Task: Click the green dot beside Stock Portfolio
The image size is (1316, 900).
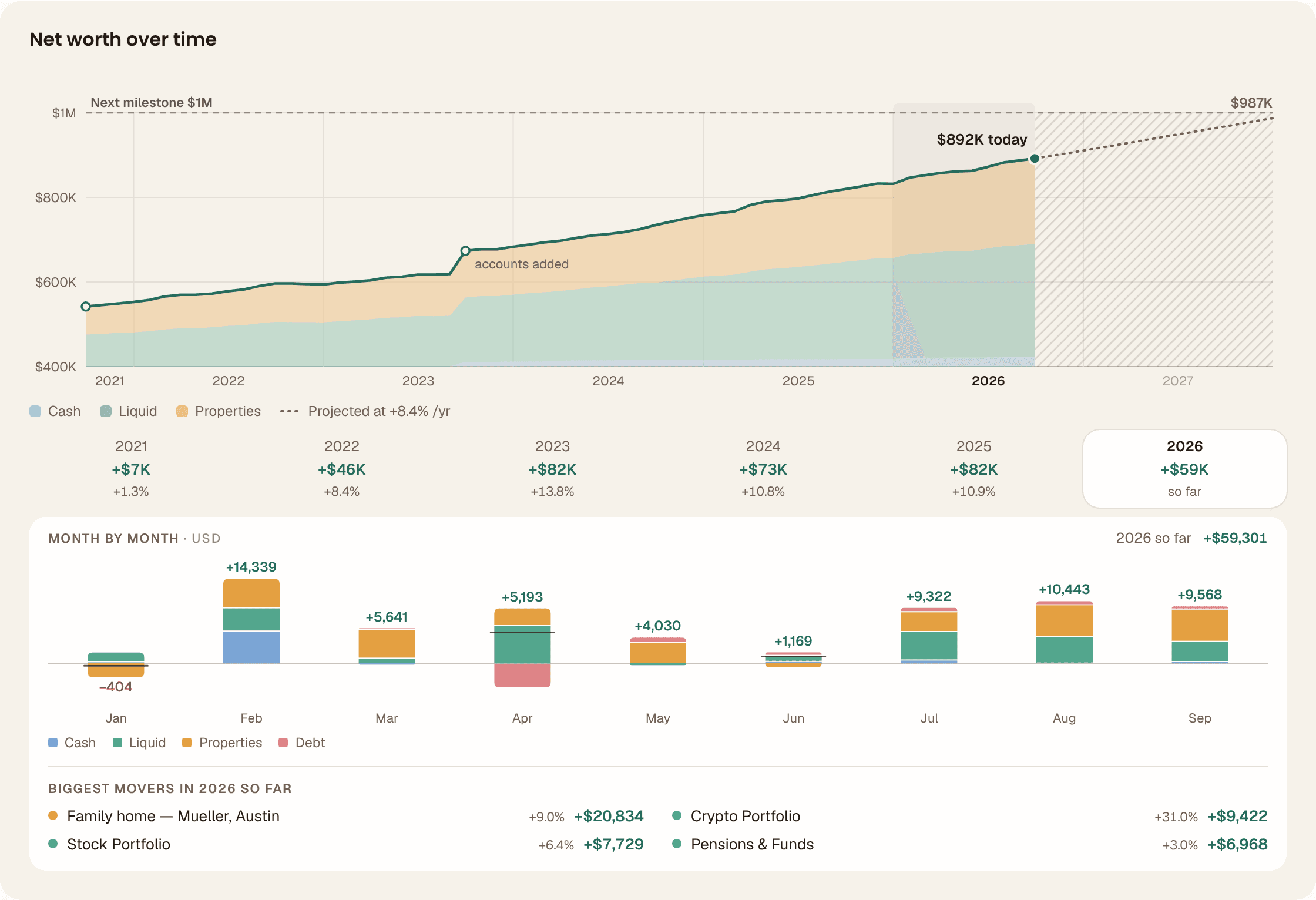Action: (x=53, y=844)
